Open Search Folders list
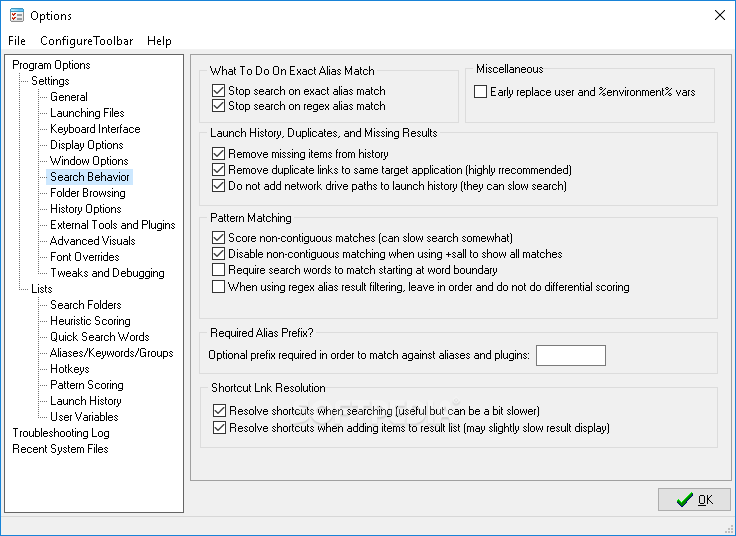Image resolution: width=736 pixels, height=536 pixels. (x=85, y=305)
